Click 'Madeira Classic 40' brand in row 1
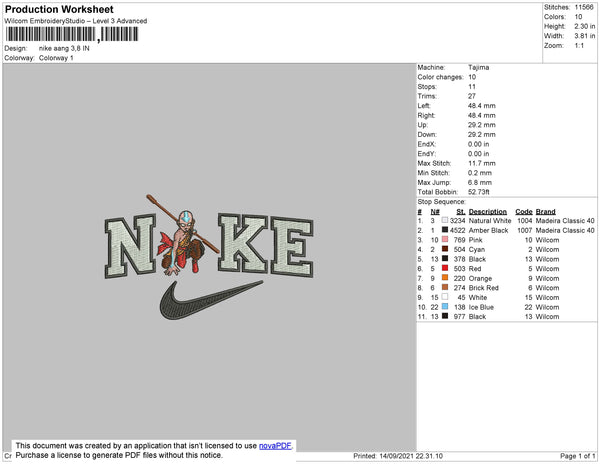The width and height of the screenshot is (600, 464). (x=565, y=221)
